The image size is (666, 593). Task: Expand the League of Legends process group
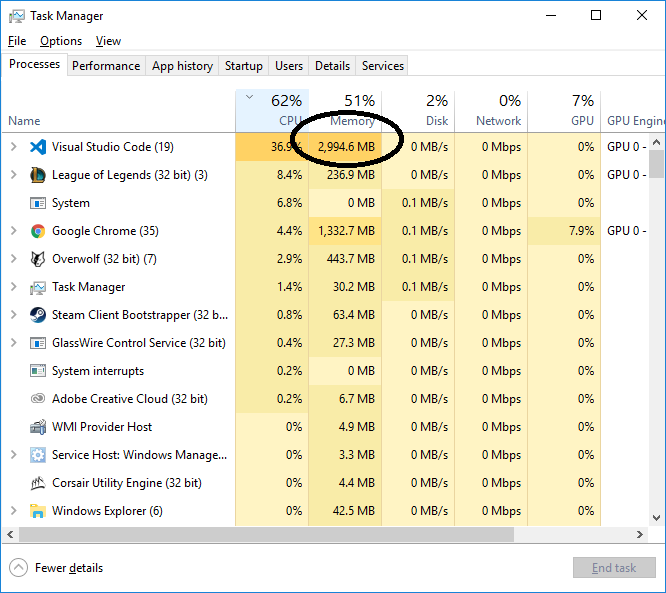tap(14, 175)
